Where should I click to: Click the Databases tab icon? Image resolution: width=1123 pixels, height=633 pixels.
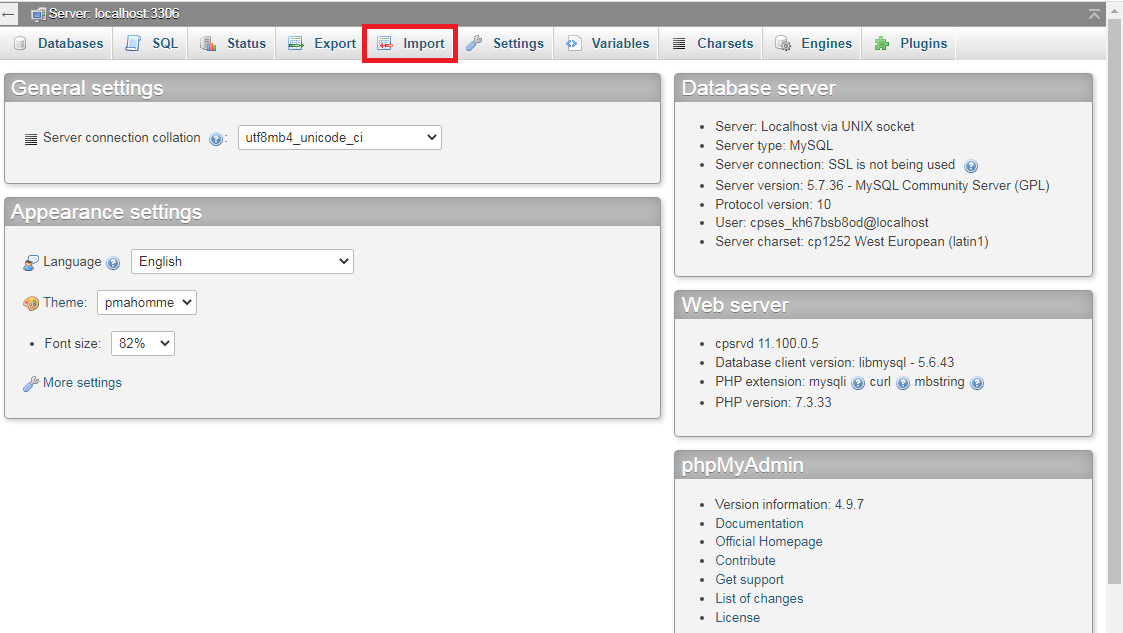point(20,44)
